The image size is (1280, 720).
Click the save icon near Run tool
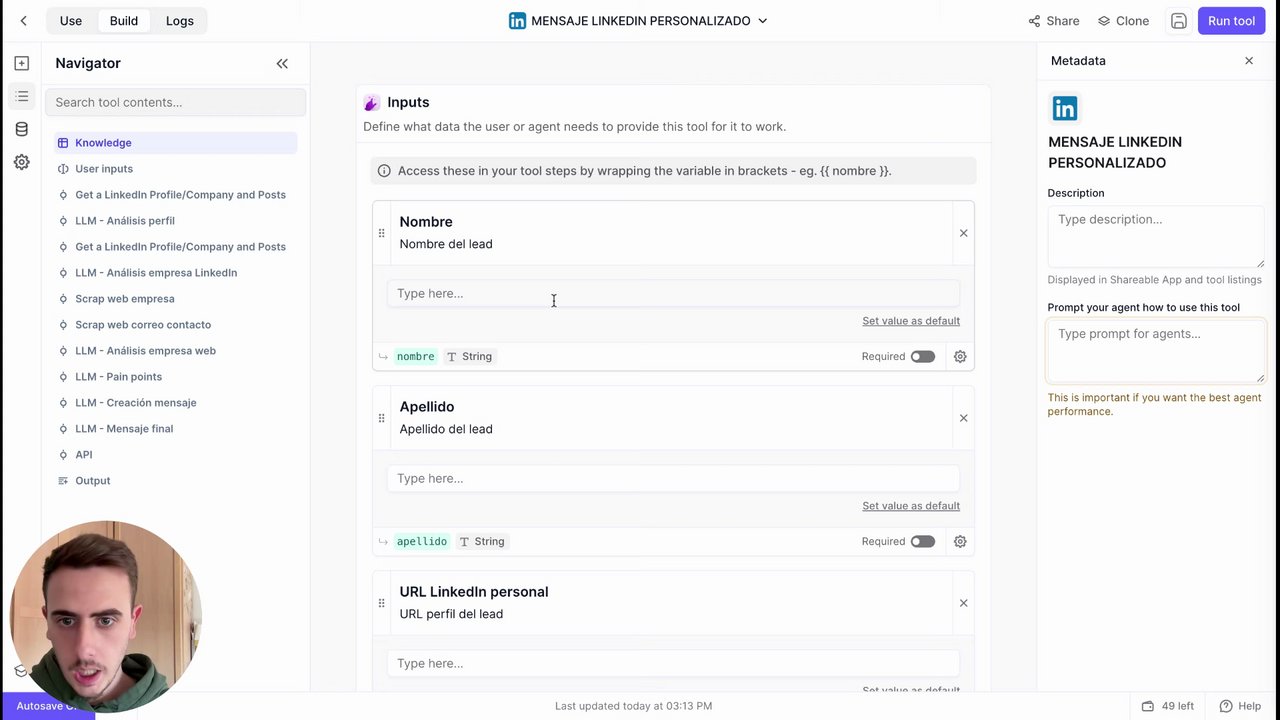[x=1179, y=21]
